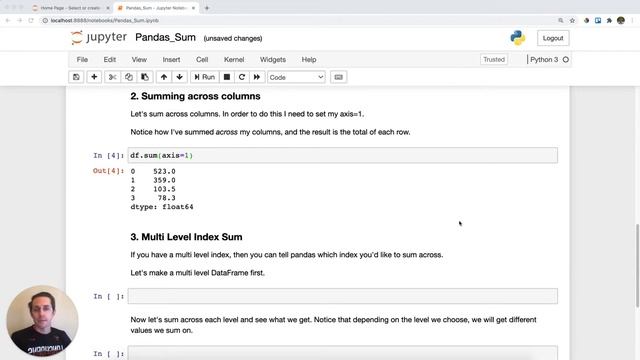The width and height of the screenshot is (640, 360).
Task: Click 'dtype: float64' output text
Action: point(162,207)
